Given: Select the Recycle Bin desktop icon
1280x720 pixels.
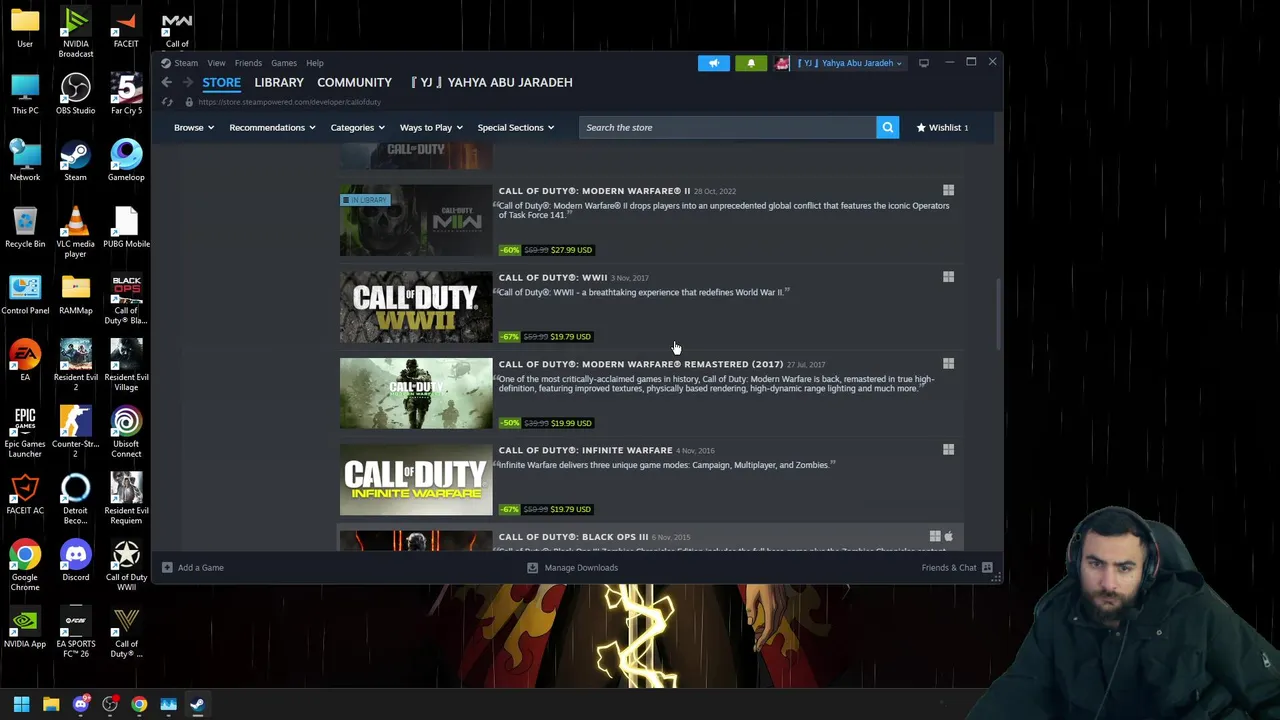Looking at the screenshot, I should point(25,228).
